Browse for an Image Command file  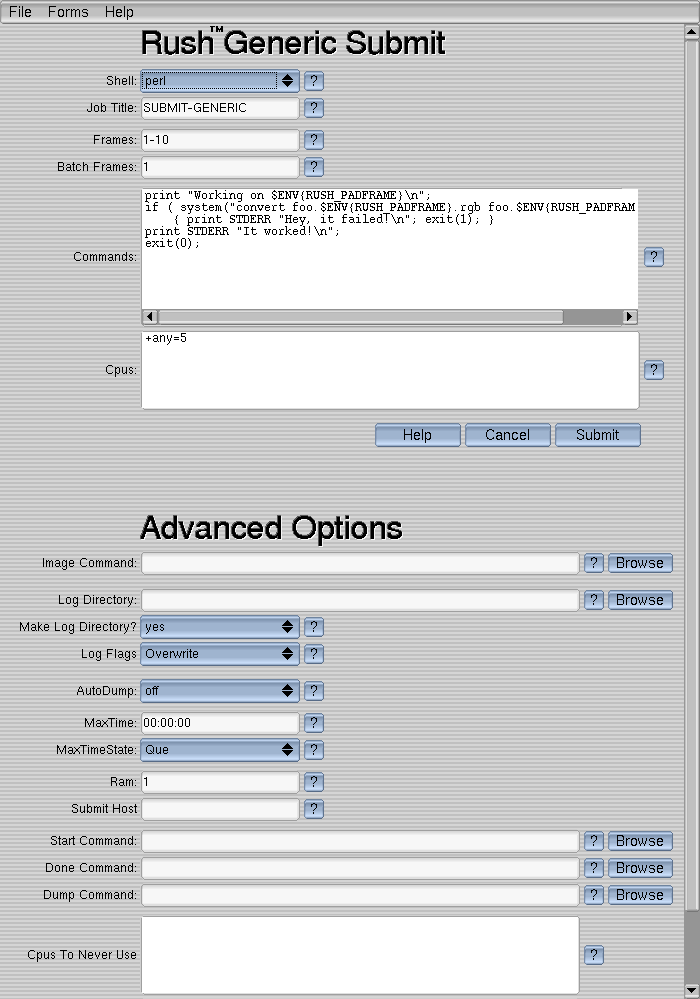pos(640,563)
